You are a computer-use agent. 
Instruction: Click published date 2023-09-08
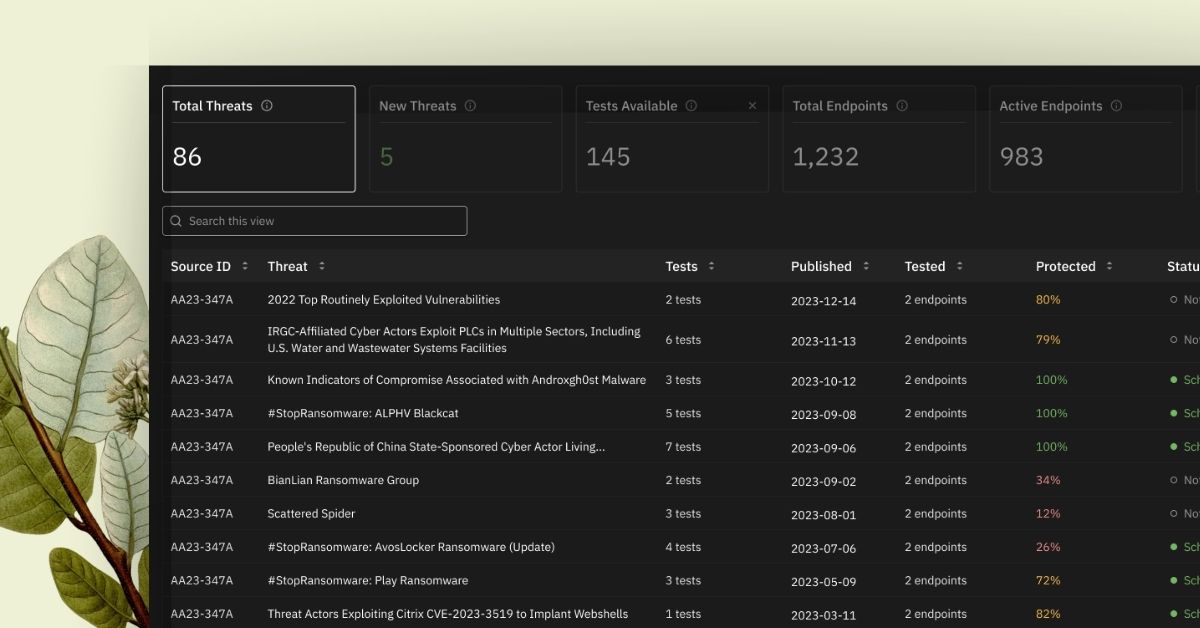tap(823, 414)
